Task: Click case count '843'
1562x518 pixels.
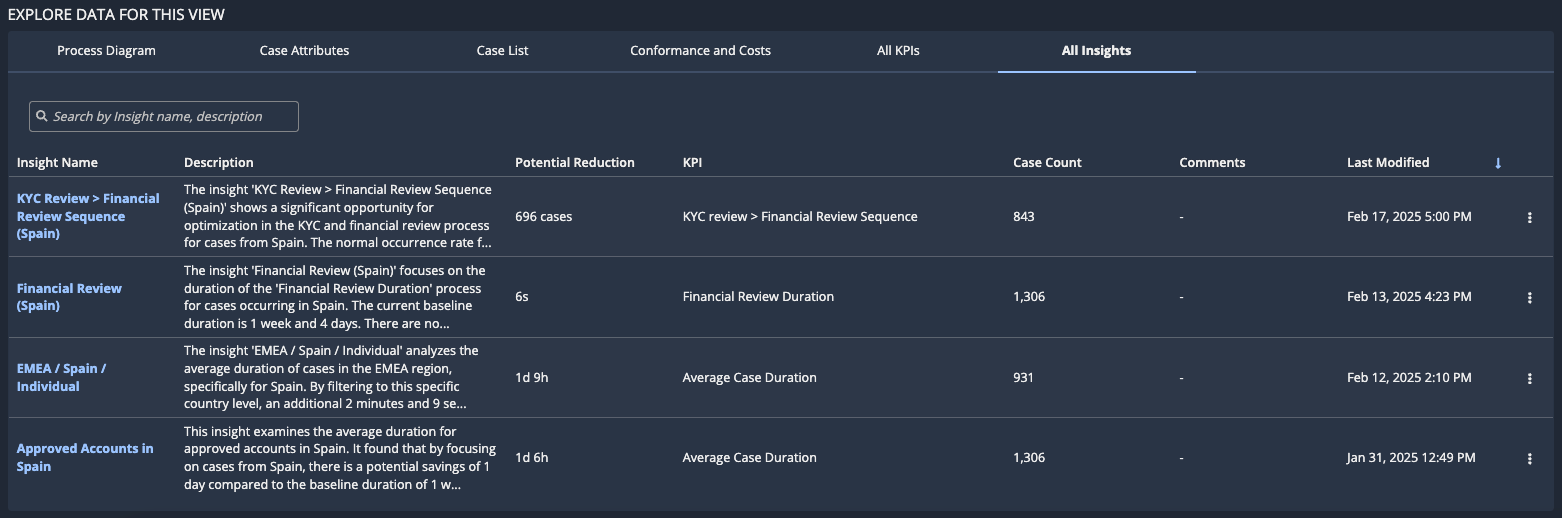Action: 1024,216
